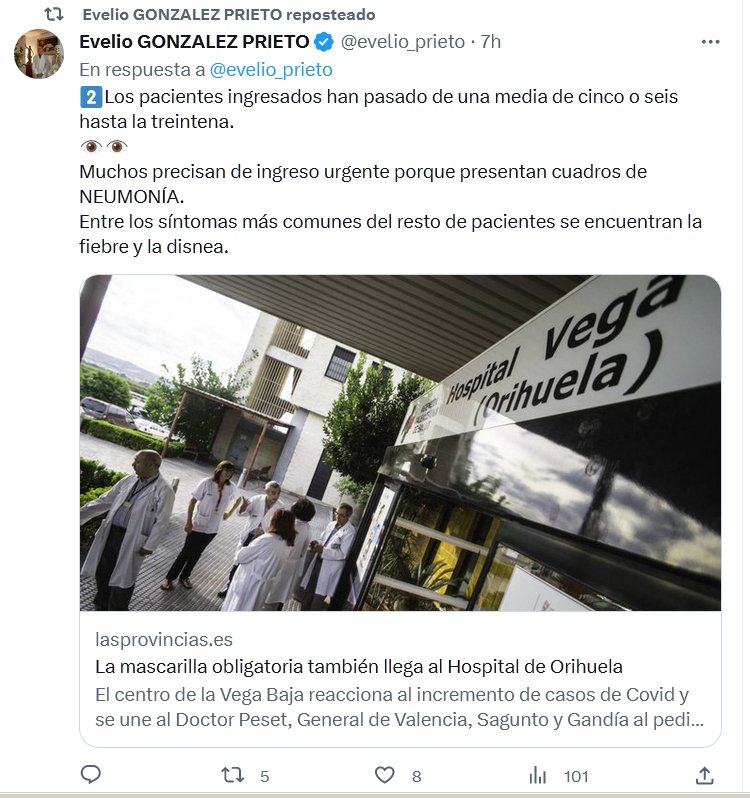Open Evelio's profile avatar picture

(x=39, y=54)
